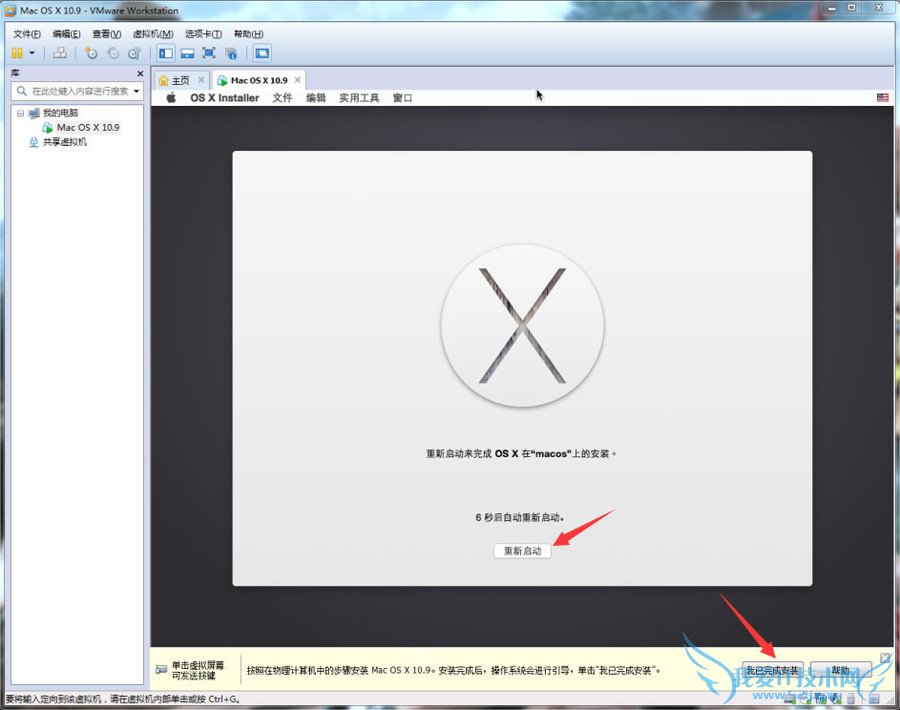Open the 虚拟机(M) menu
Screen dimensions: 900x710
tap(153, 34)
